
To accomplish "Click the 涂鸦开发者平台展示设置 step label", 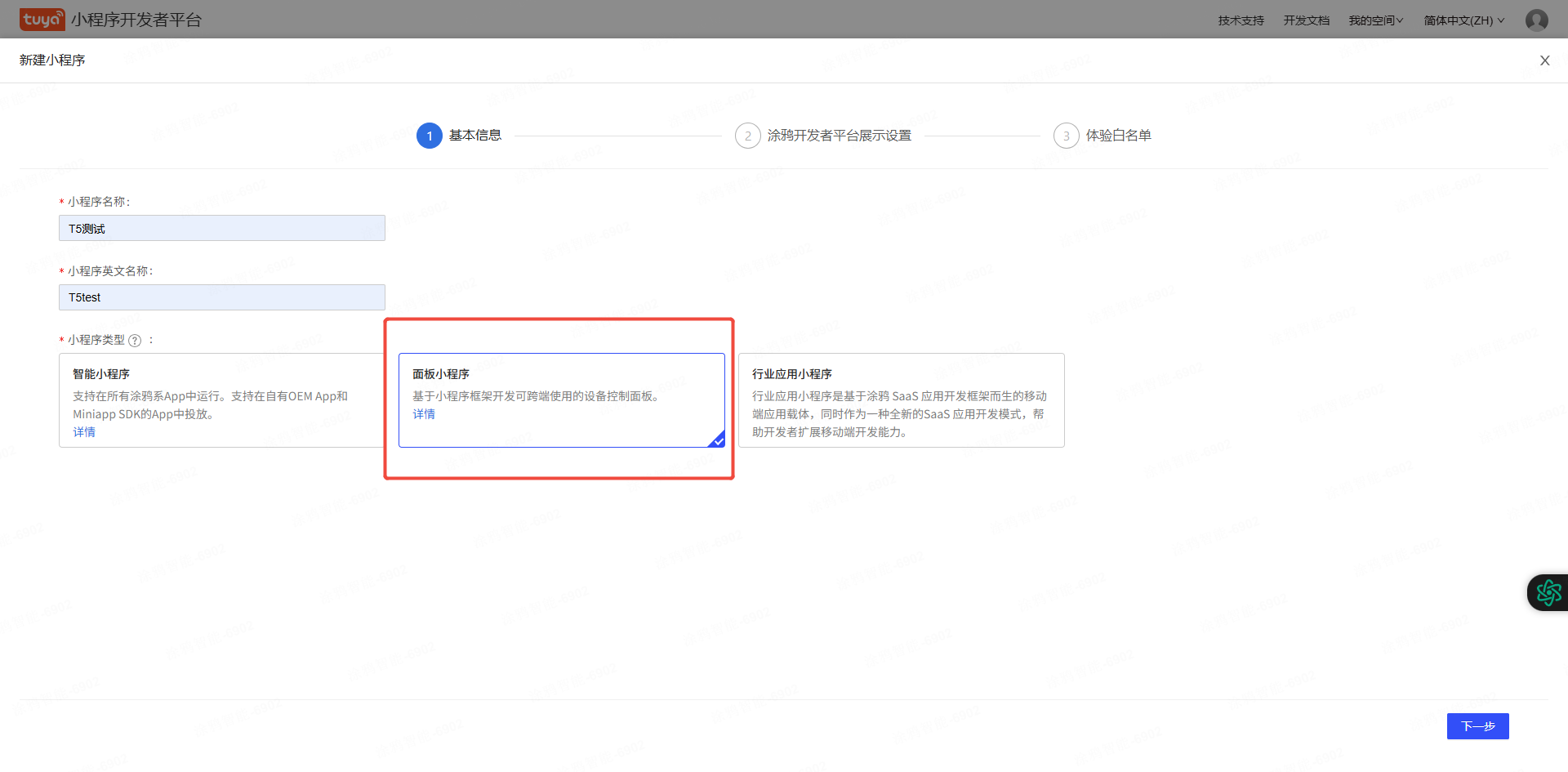I will pos(840,136).
